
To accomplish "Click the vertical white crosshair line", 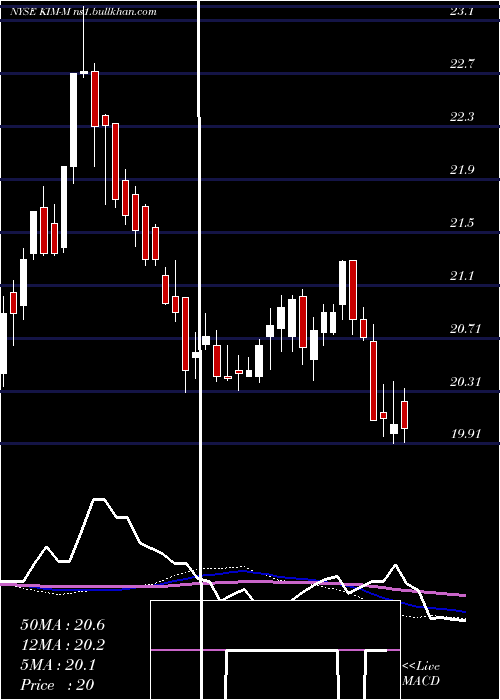I will click(x=200, y=350).
